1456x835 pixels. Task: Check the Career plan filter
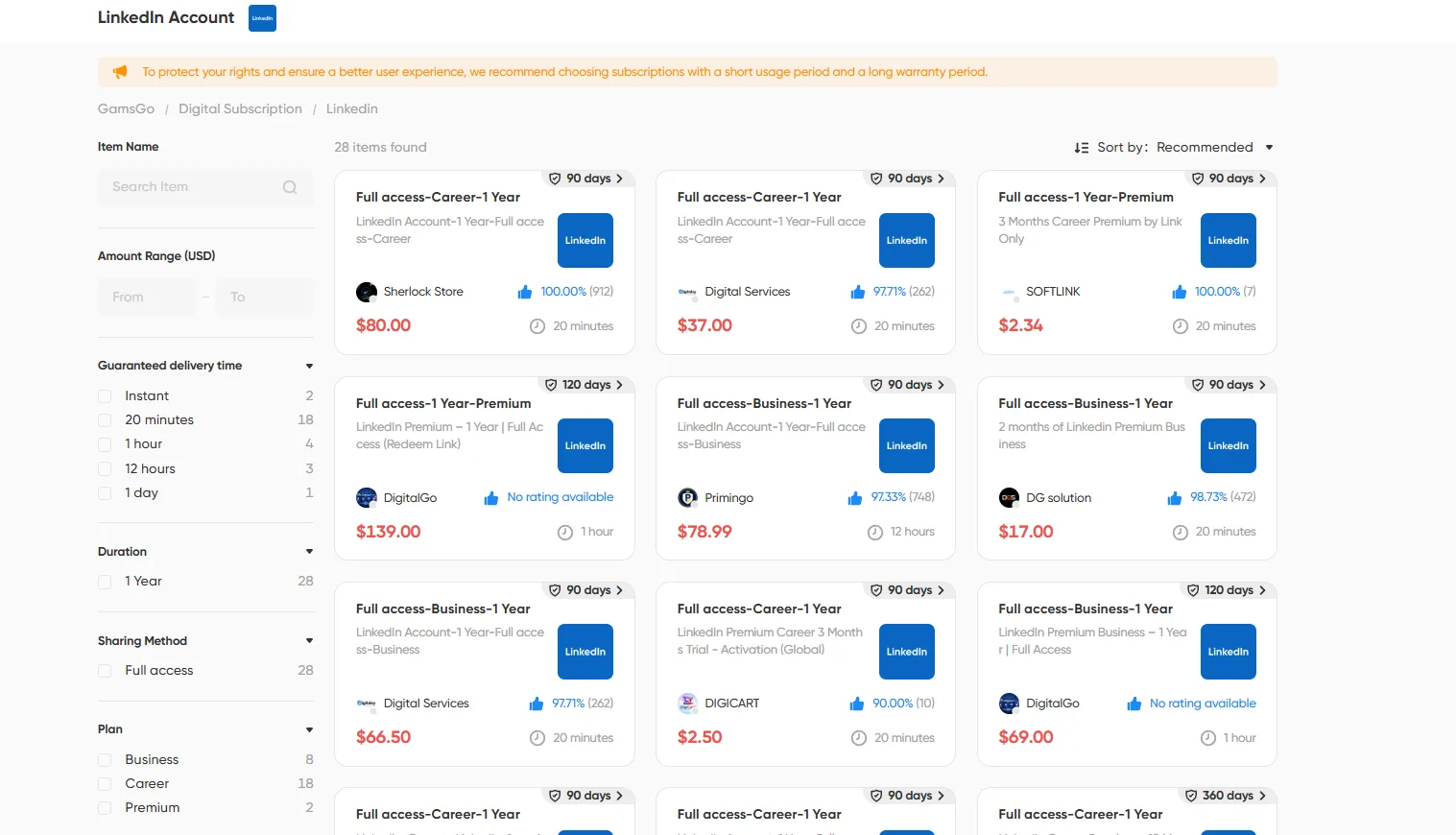(x=105, y=783)
